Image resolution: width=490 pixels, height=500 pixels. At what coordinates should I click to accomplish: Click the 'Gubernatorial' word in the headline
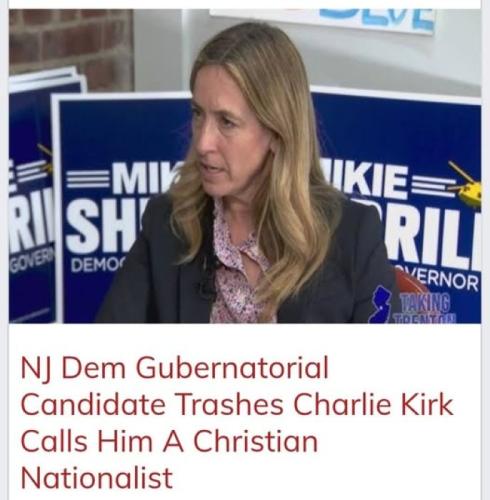[x=233, y=369]
